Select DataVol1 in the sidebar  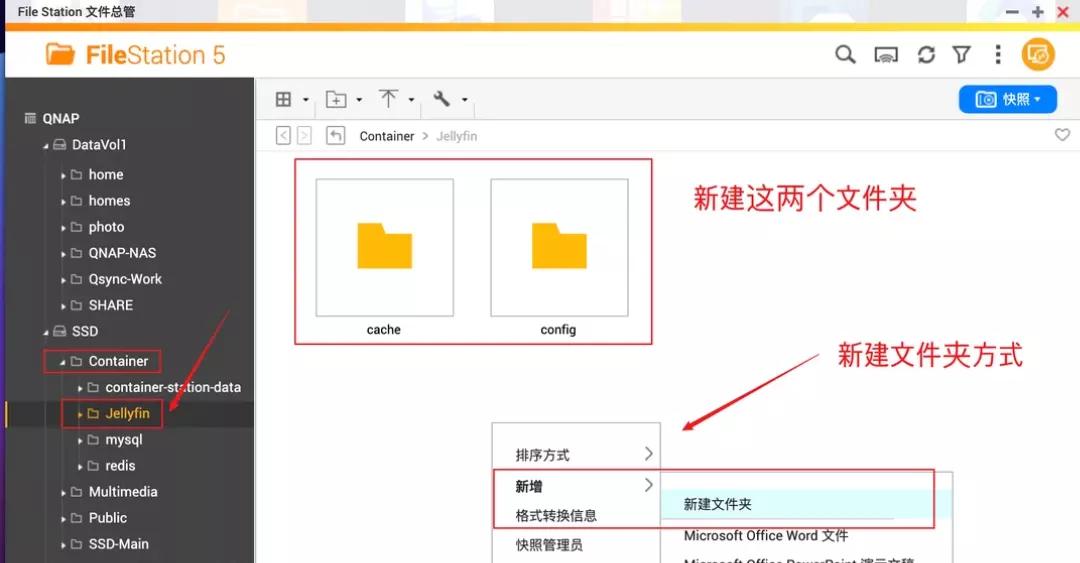tap(99, 145)
